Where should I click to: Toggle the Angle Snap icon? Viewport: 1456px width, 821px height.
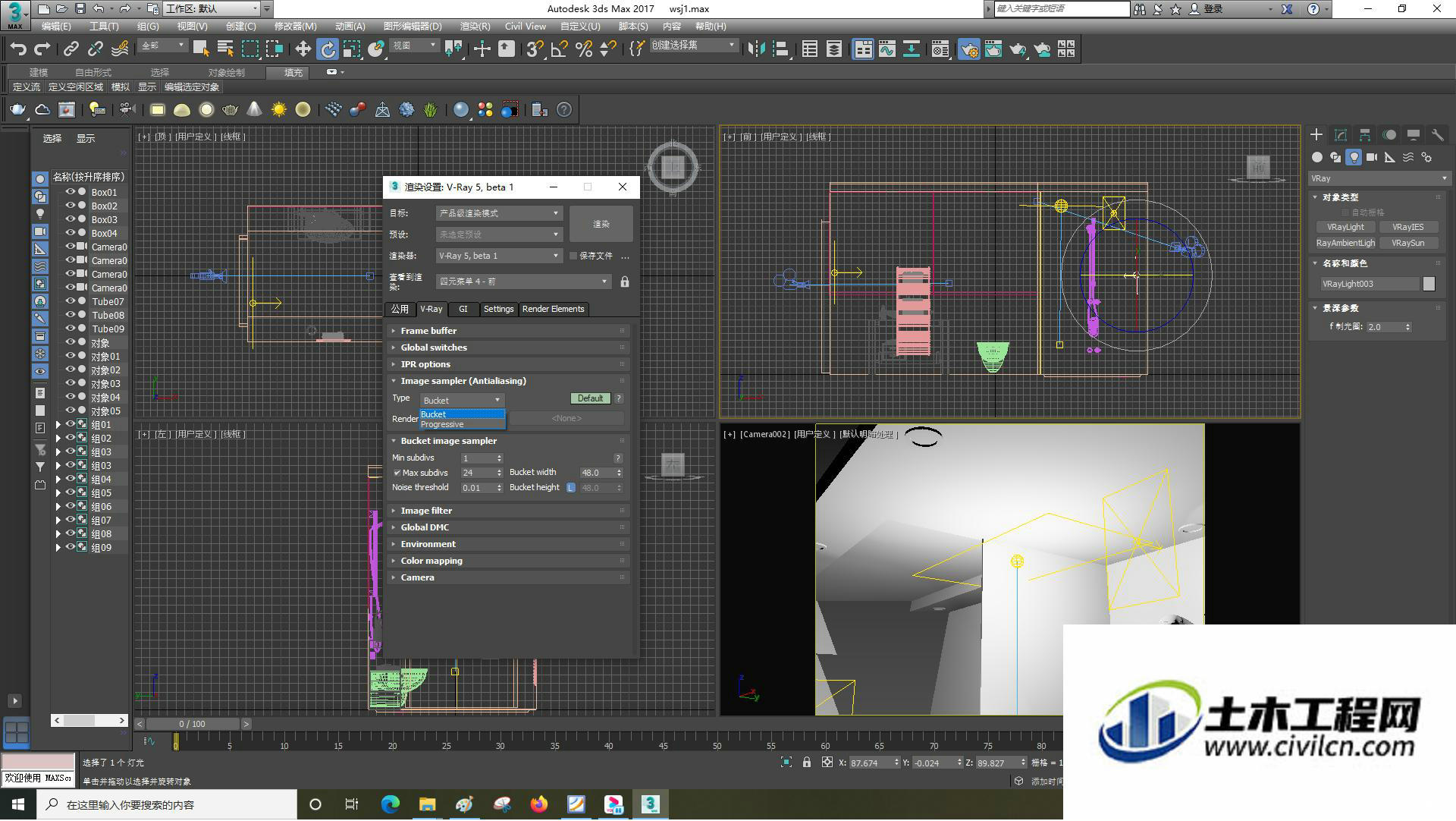tap(560, 49)
